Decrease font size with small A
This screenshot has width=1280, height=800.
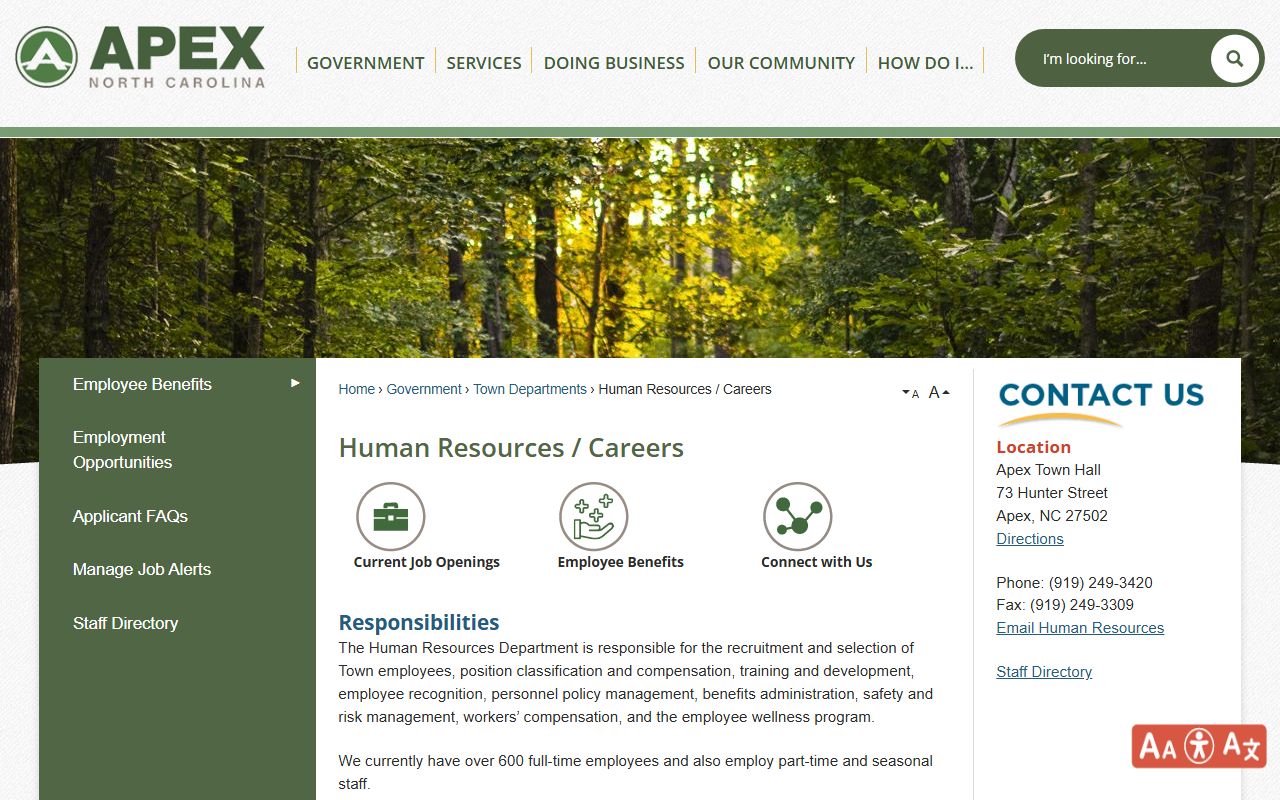(x=910, y=393)
